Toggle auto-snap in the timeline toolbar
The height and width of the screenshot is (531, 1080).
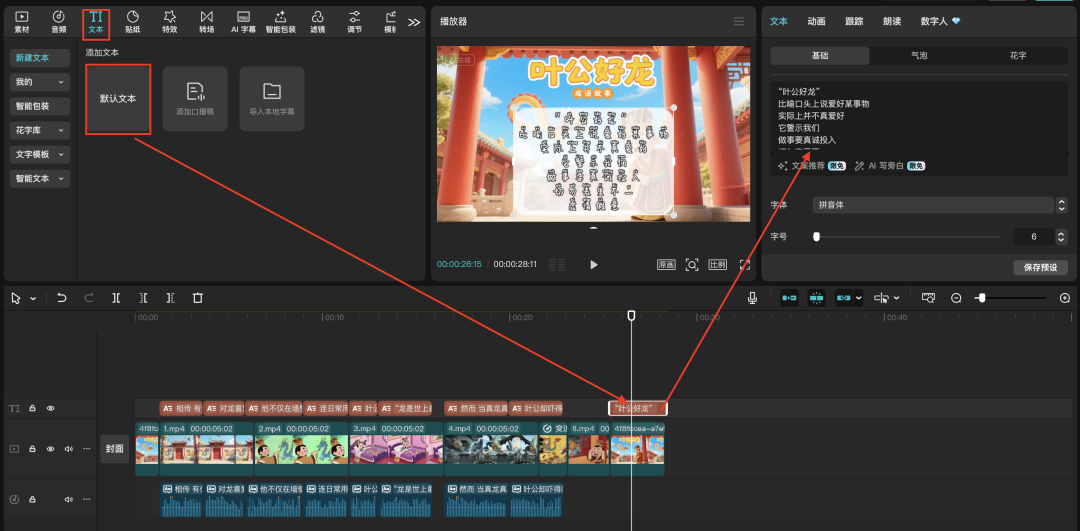point(817,298)
